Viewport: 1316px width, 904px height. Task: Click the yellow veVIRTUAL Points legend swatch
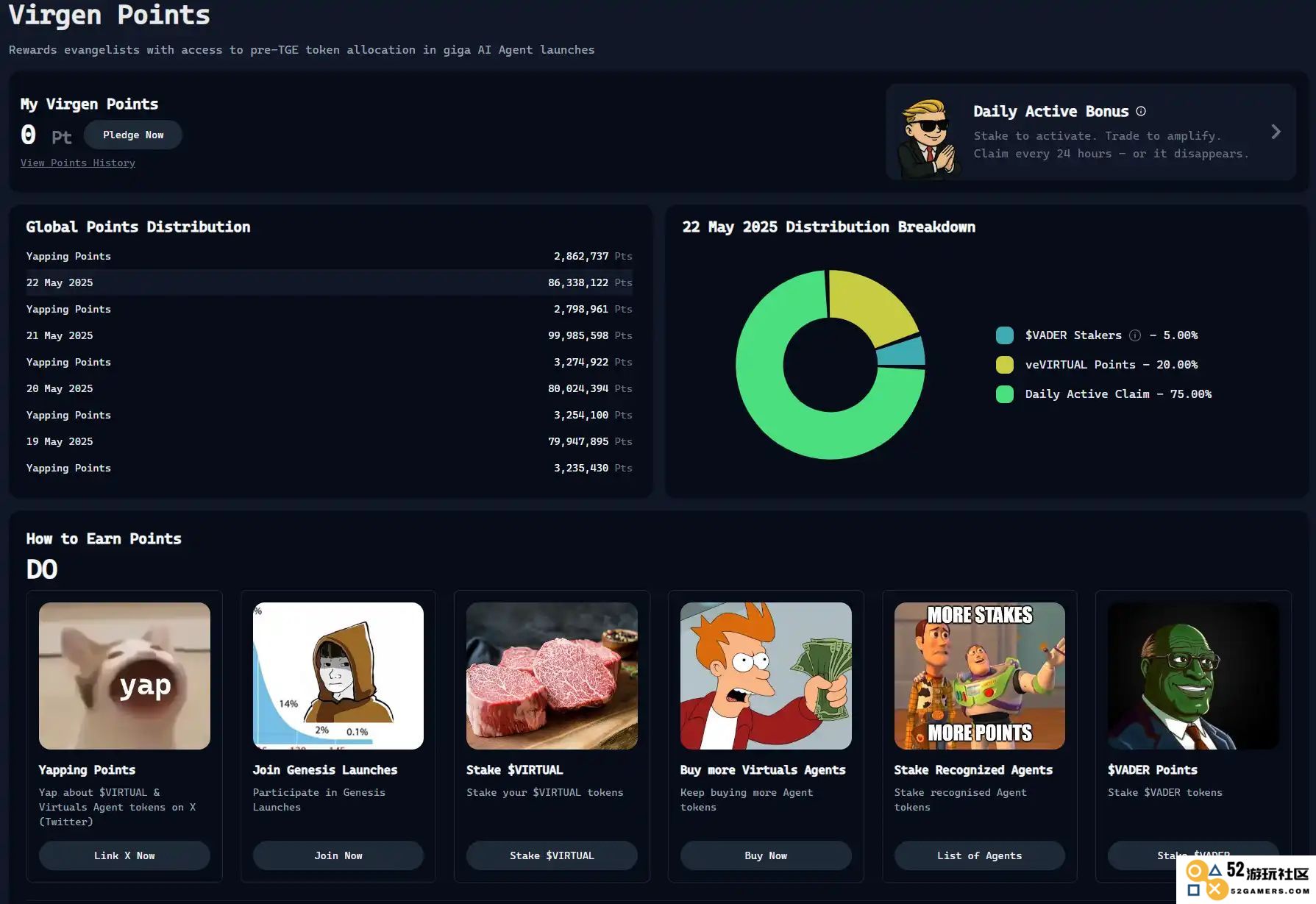pyautogui.click(x=1004, y=365)
